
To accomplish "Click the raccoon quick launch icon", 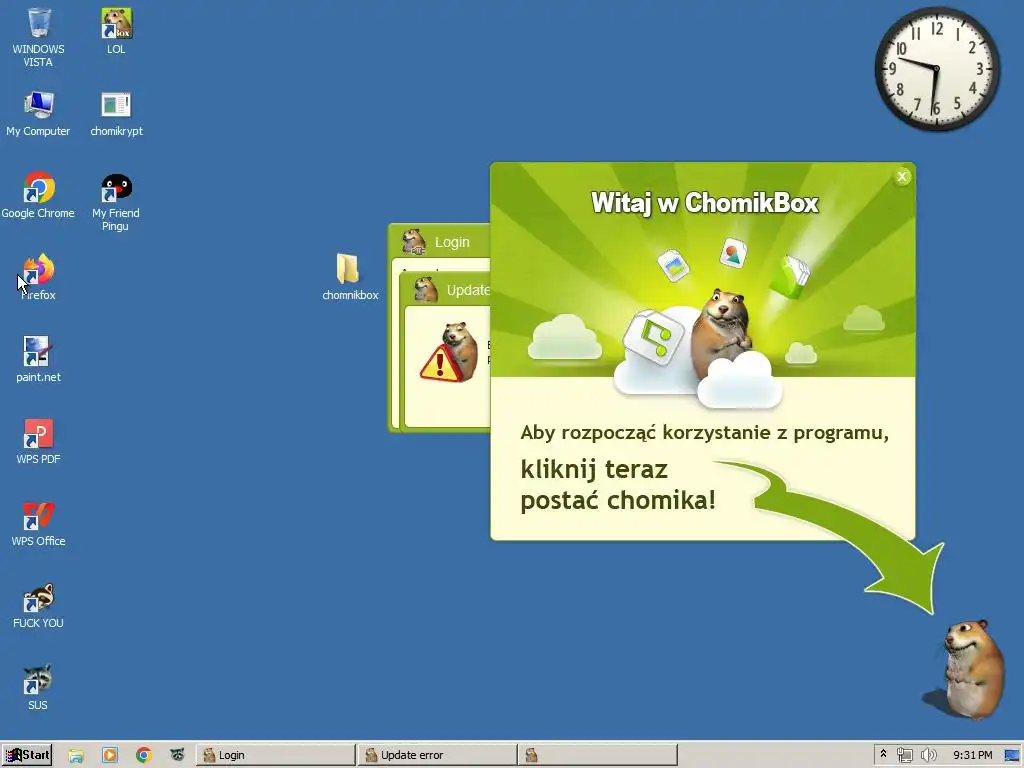I will [x=178, y=755].
